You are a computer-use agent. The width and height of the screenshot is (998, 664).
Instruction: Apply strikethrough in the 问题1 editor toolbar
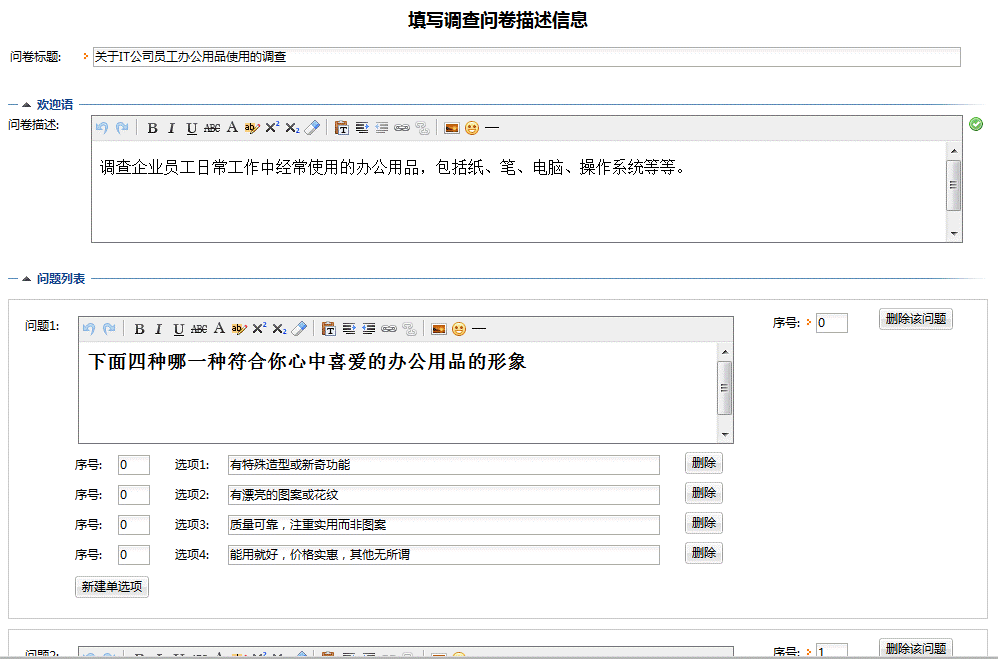(x=199, y=329)
